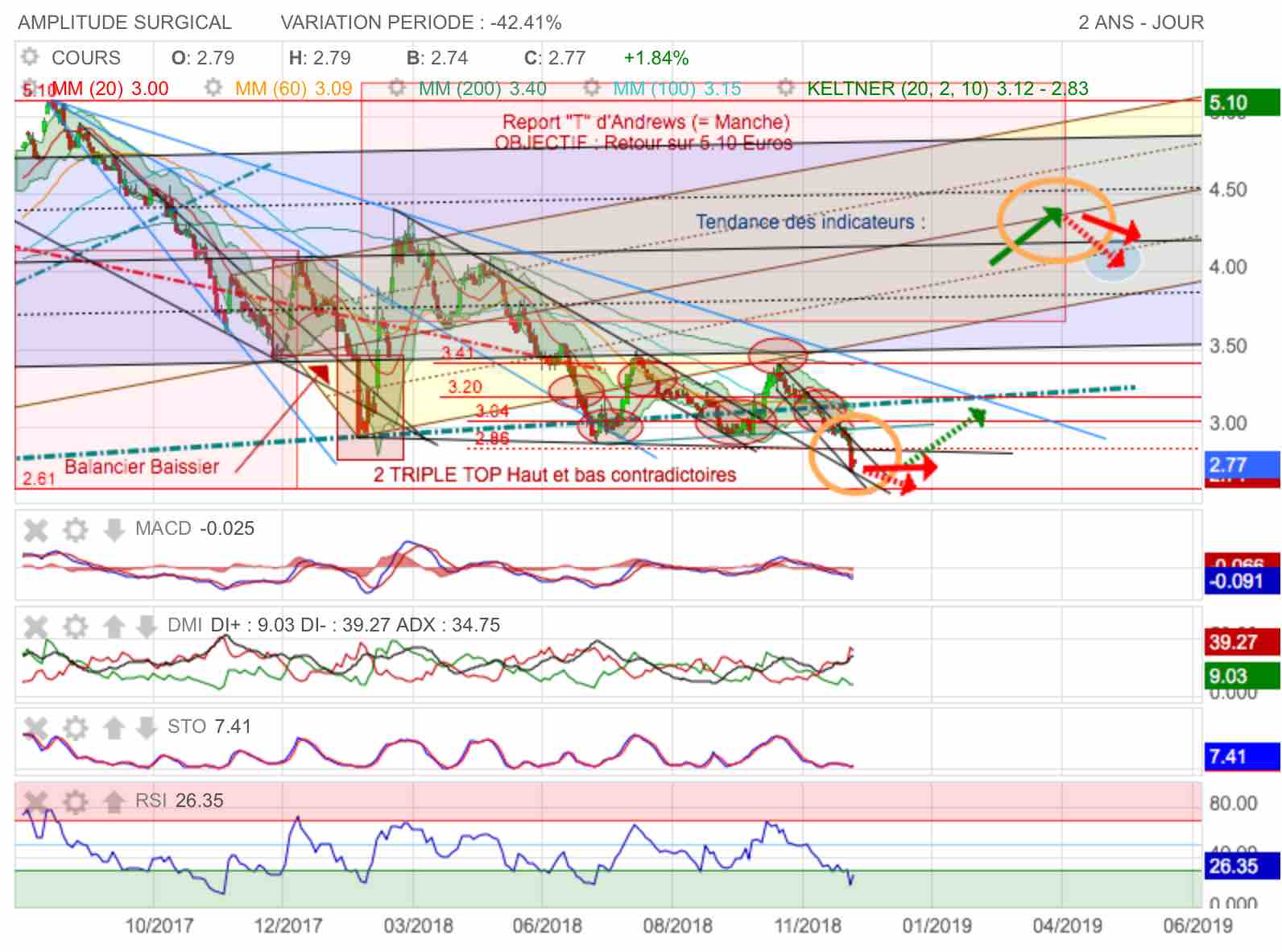Click the 2 TRIPLE TOP annotation text
The width and height of the screenshot is (1282, 952).
pyautogui.click(x=555, y=474)
